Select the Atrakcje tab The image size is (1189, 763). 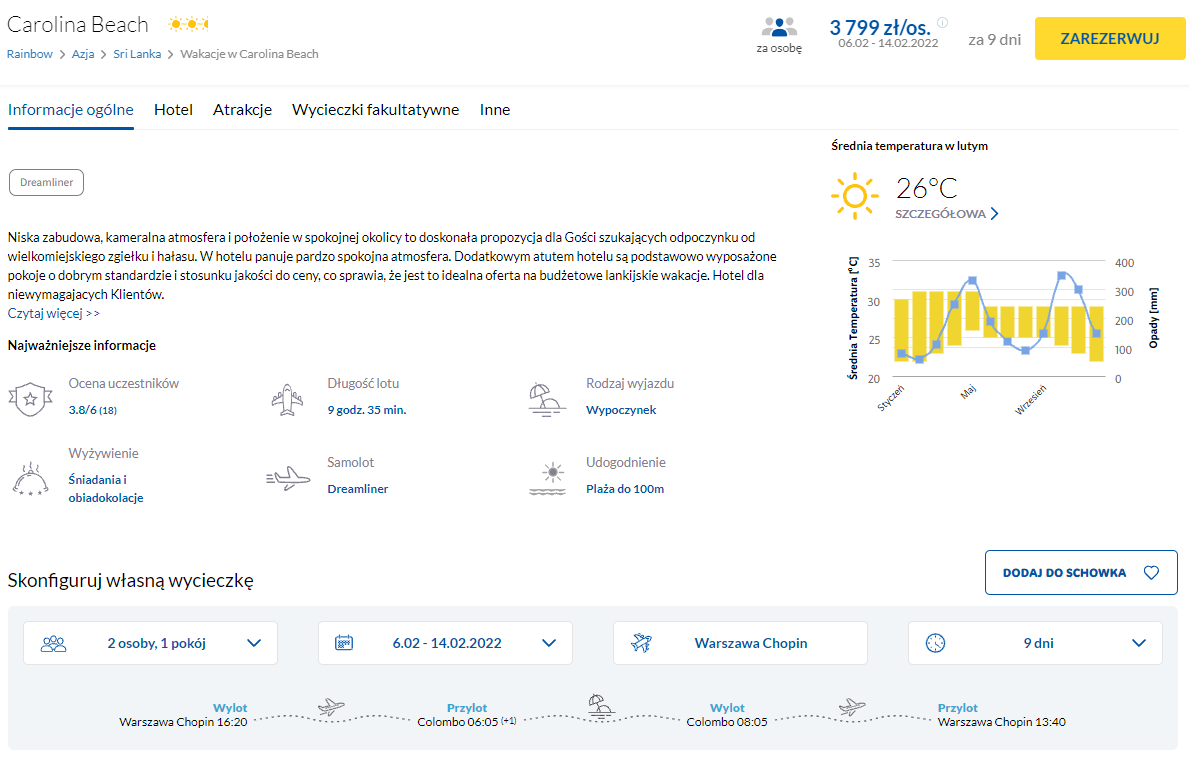242,110
